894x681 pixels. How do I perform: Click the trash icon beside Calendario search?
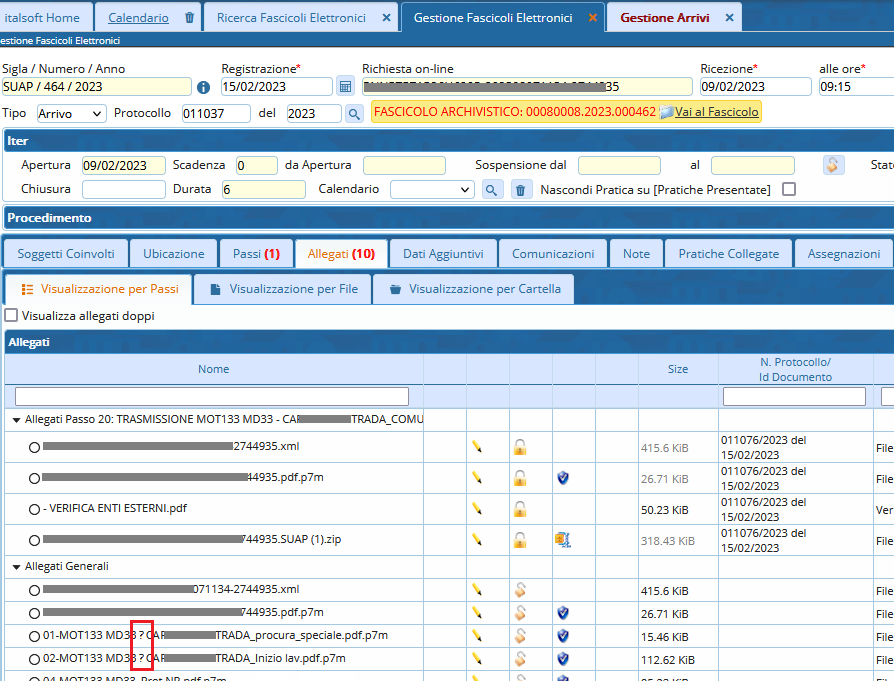point(520,189)
